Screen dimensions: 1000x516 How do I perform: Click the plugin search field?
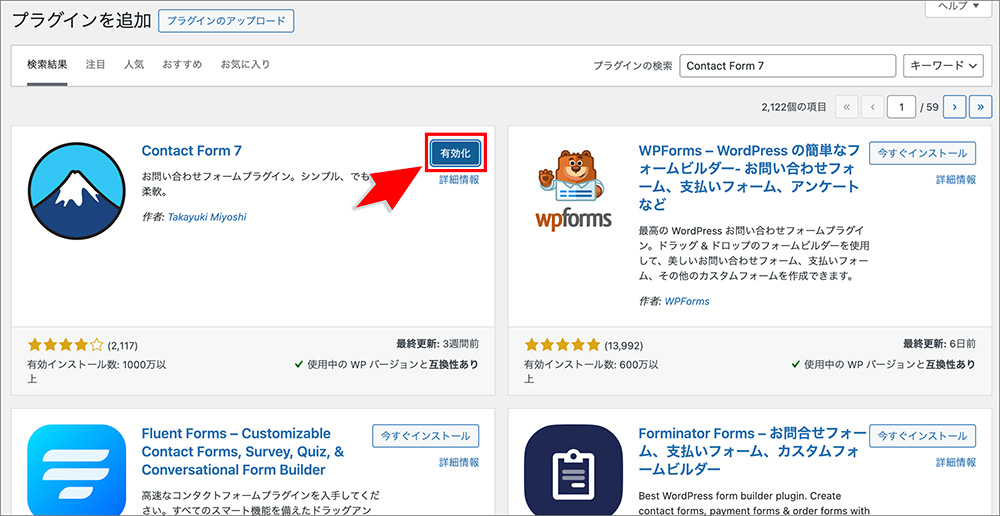pyautogui.click(x=788, y=66)
